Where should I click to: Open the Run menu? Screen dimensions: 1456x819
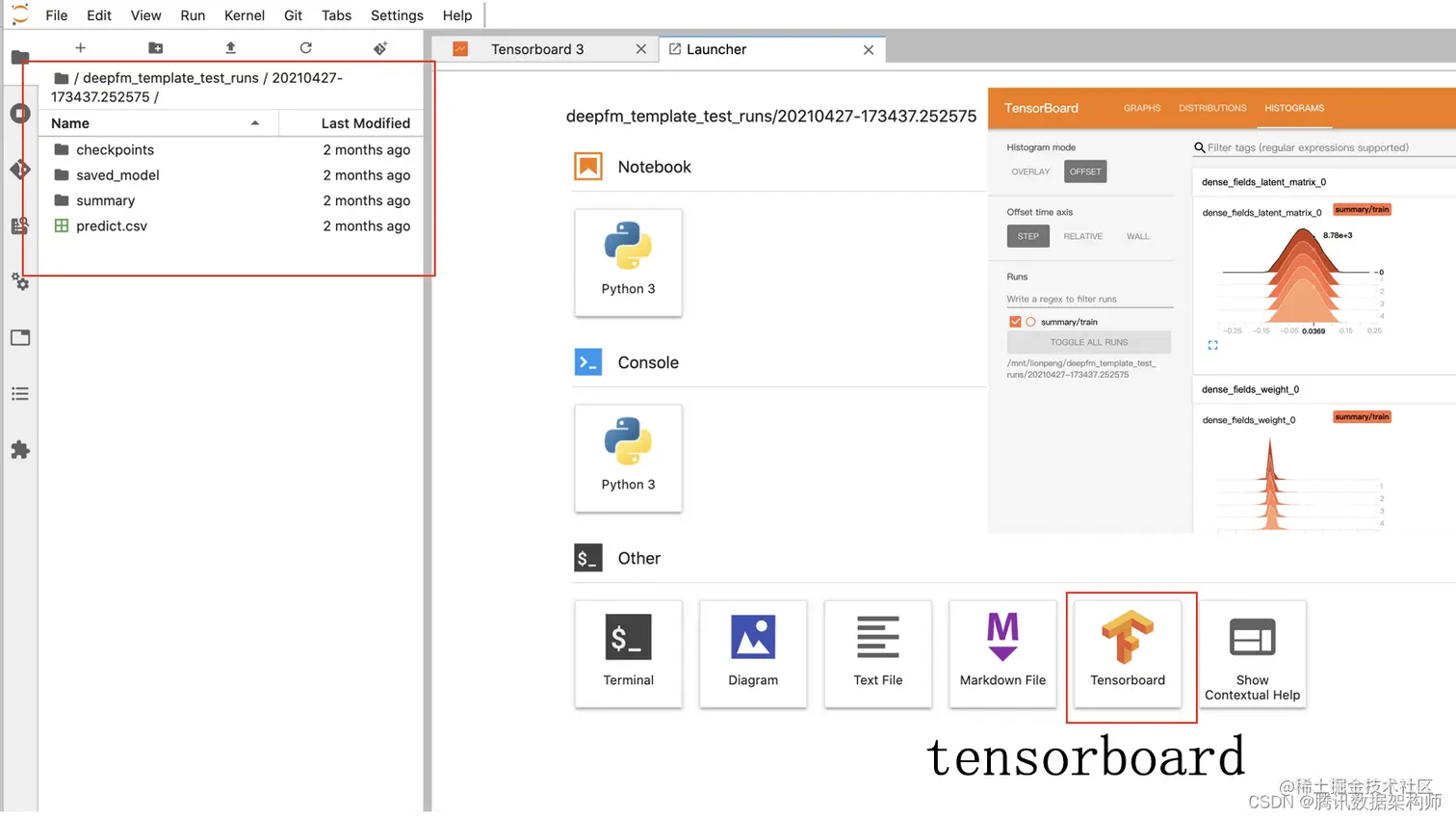tap(193, 15)
